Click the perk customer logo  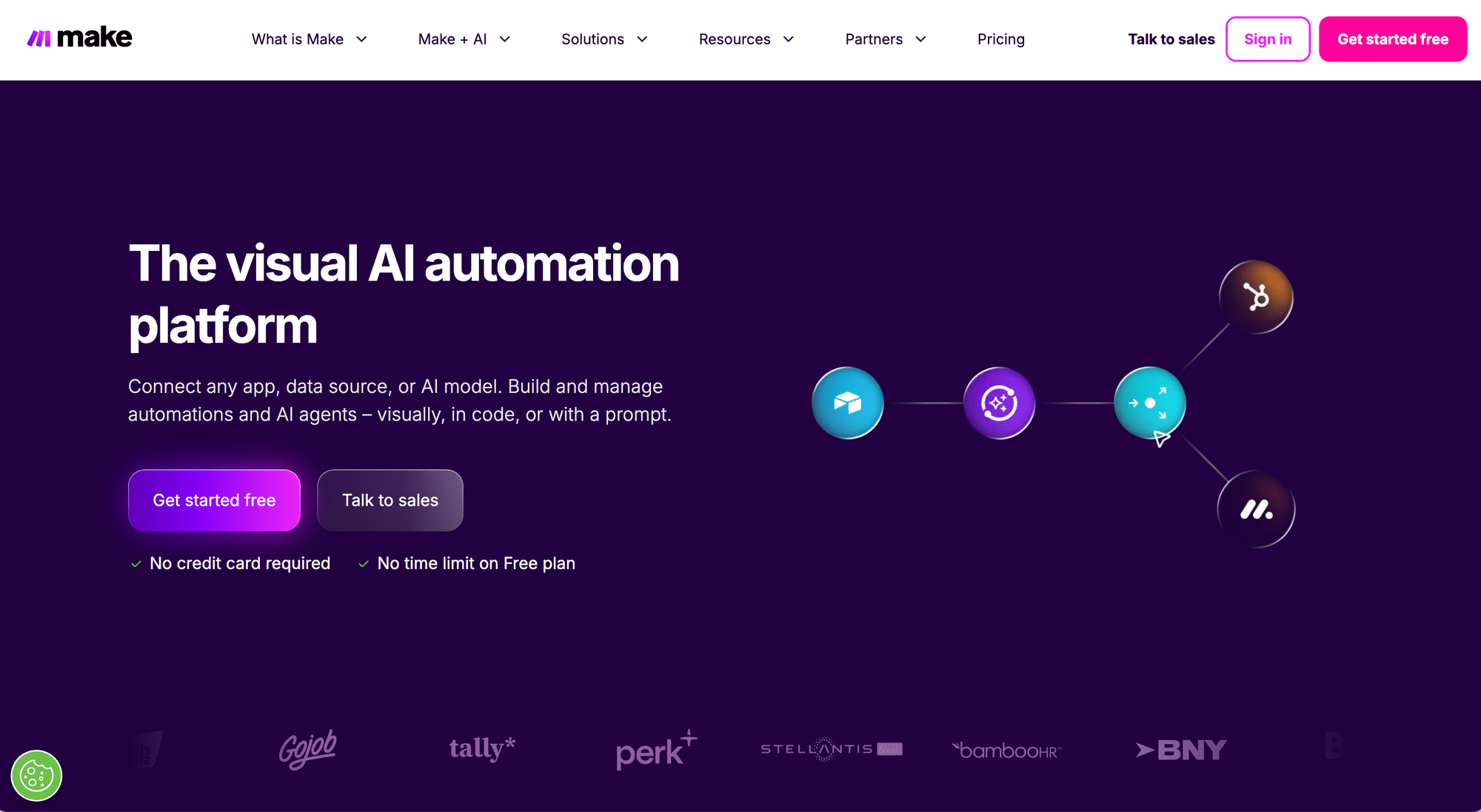click(656, 750)
